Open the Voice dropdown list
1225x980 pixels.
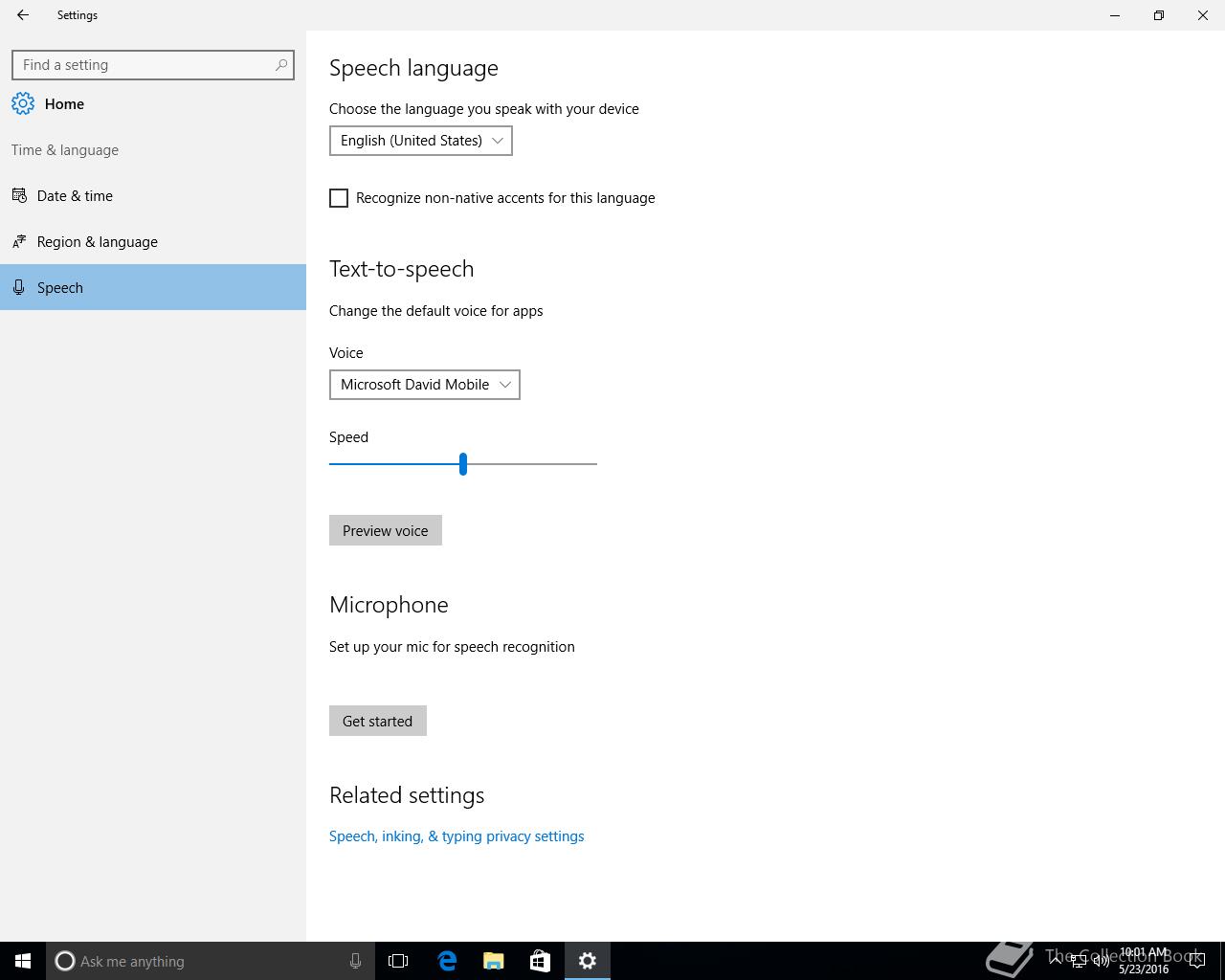424,385
